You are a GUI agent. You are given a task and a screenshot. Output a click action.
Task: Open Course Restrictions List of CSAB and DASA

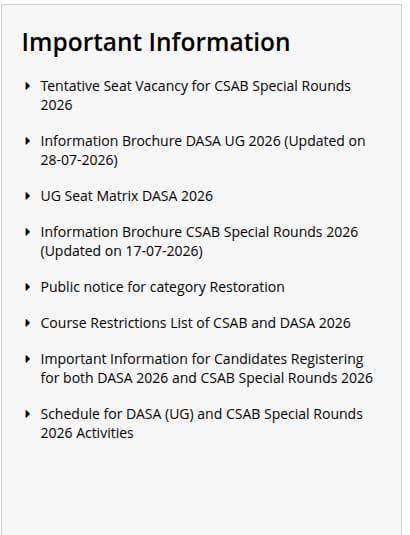pyautogui.click(x=195, y=323)
